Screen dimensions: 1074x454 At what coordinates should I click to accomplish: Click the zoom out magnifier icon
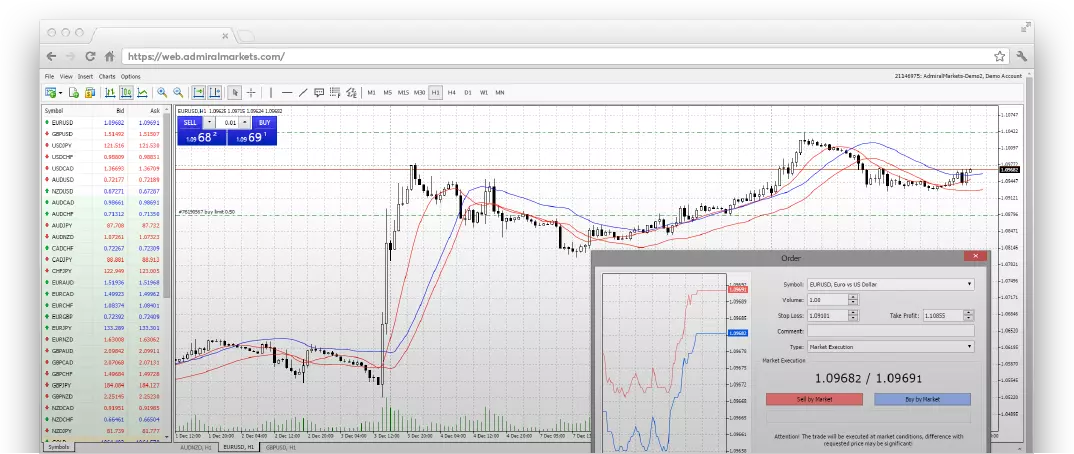tap(178, 92)
